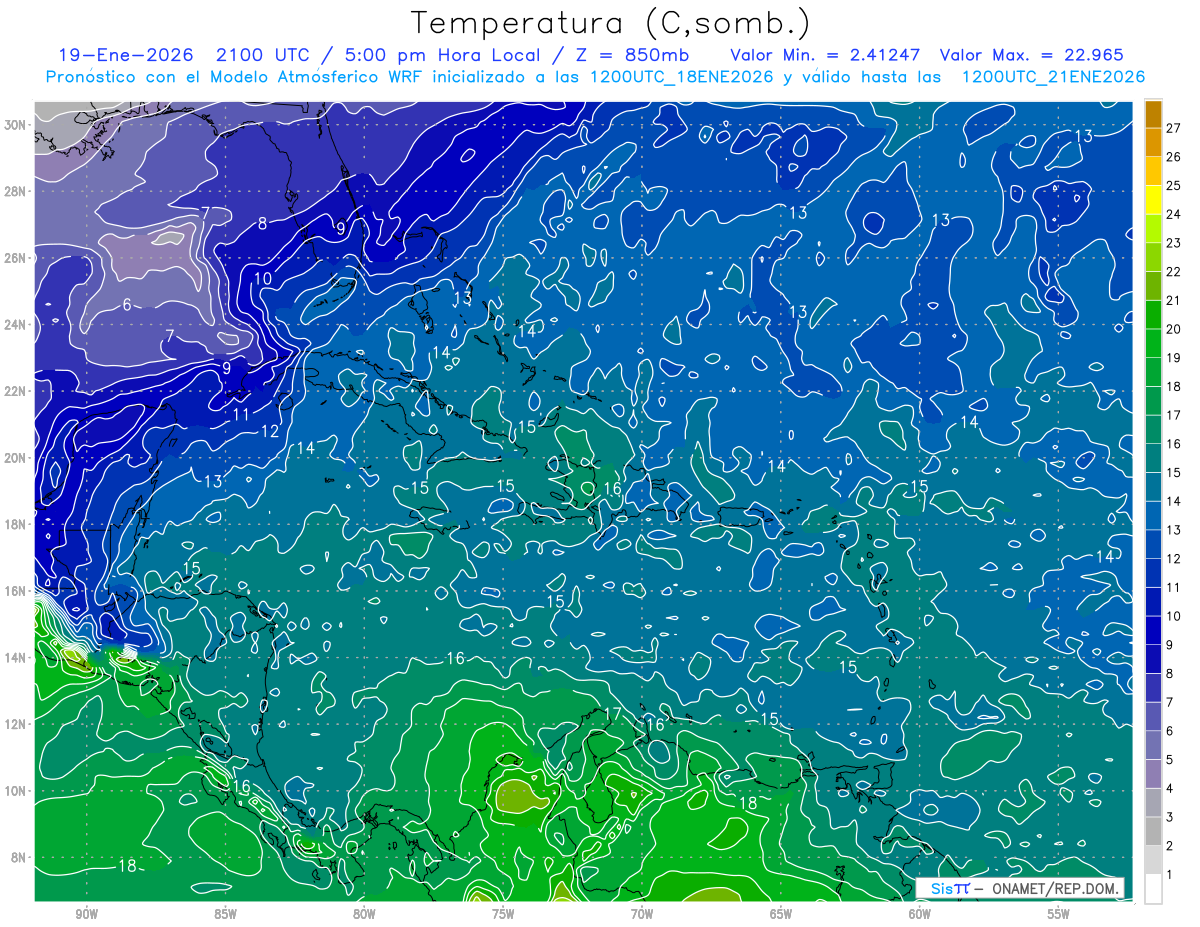Click the 65W longitude axis label
The height and width of the screenshot is (927, 1200).
tap(781, 914)
